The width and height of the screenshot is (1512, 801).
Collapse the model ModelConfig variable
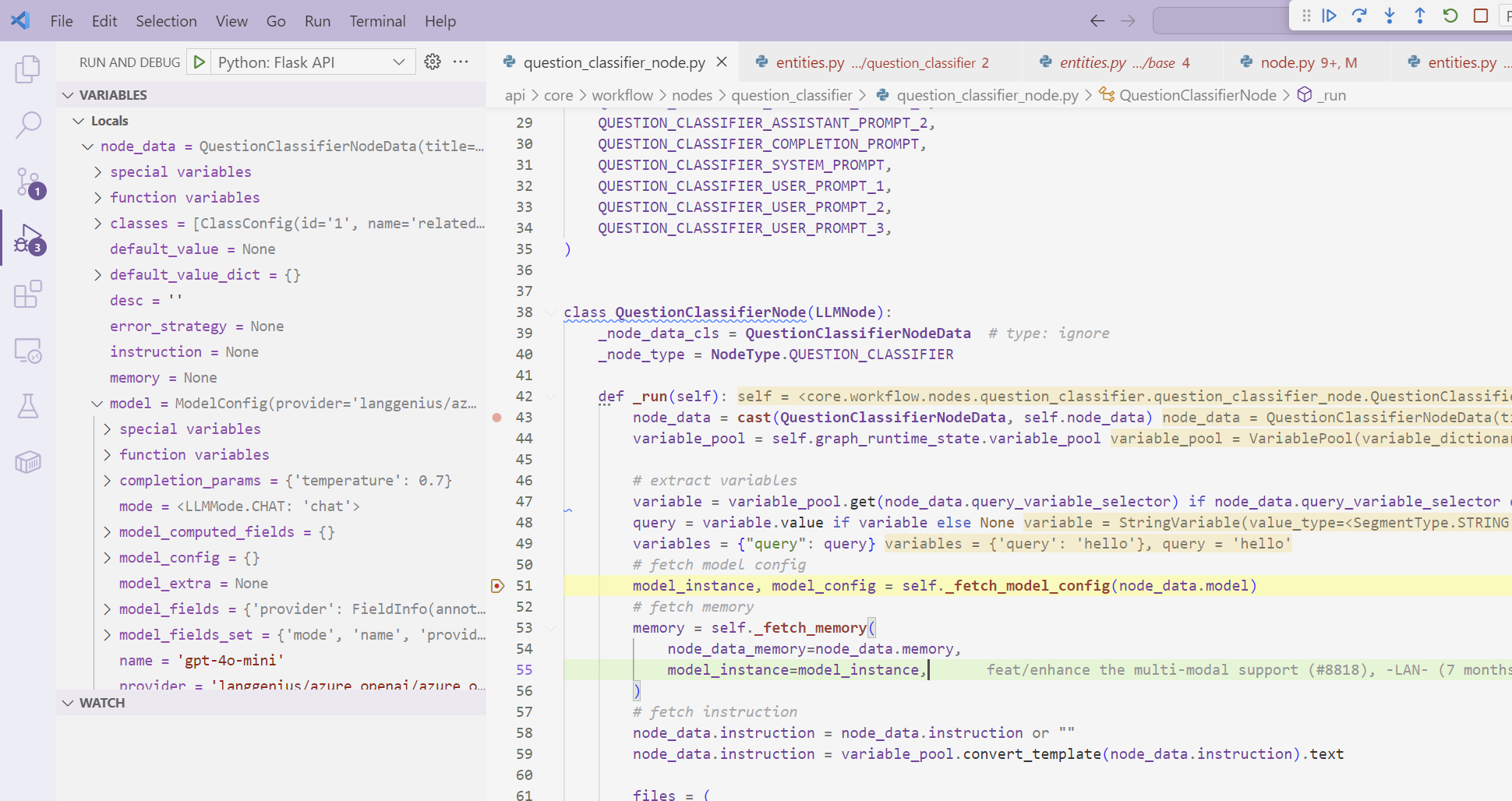[97, 404]
